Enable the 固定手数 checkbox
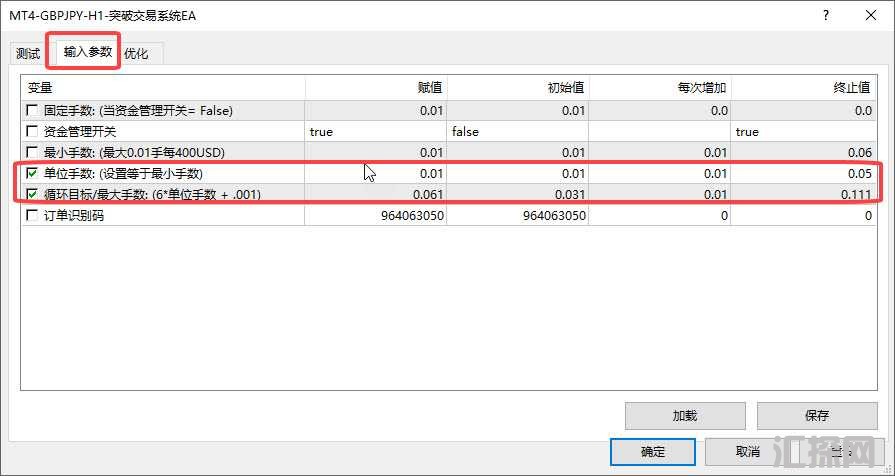The image size is (895, 476). [33, 110]
